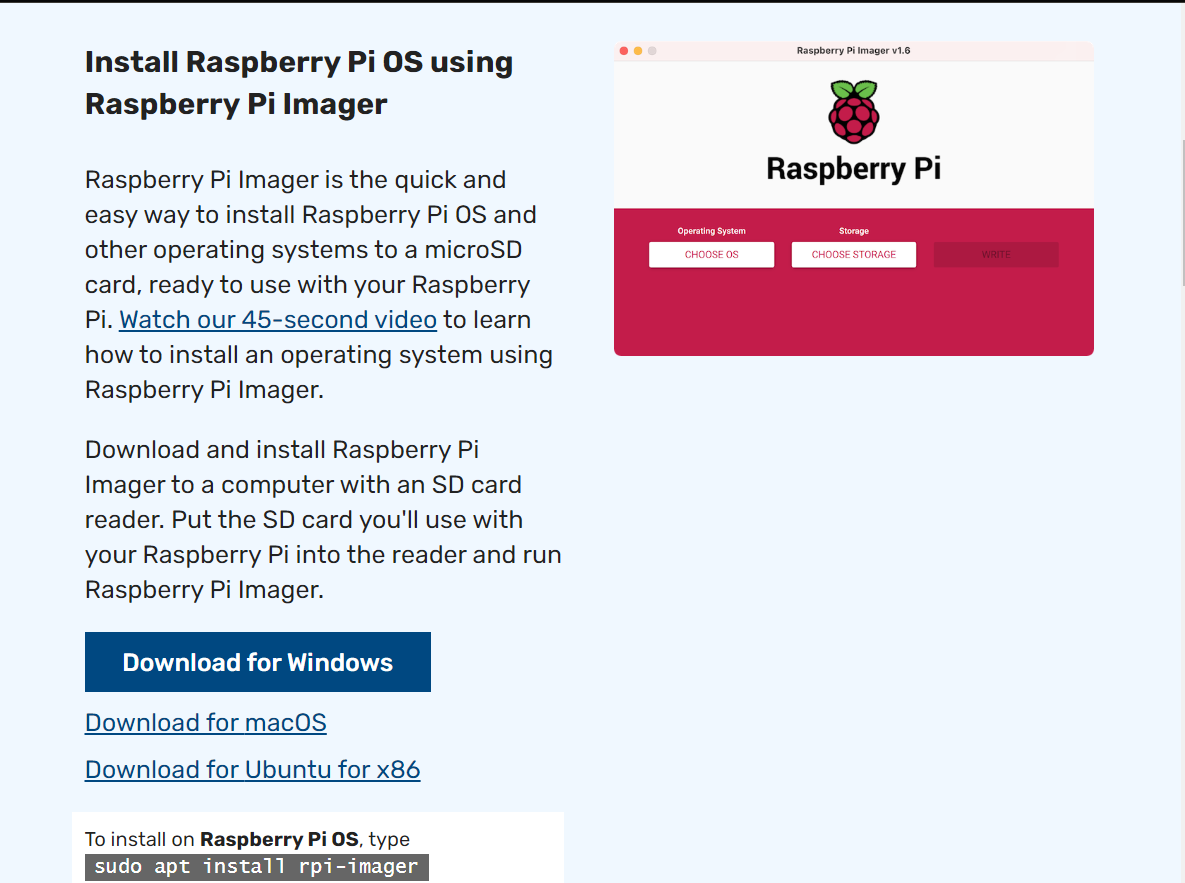This screenshot has height=883, width=1185.
Task: Open the 'Watch our 45-second video' link
Action: point(278,320)
